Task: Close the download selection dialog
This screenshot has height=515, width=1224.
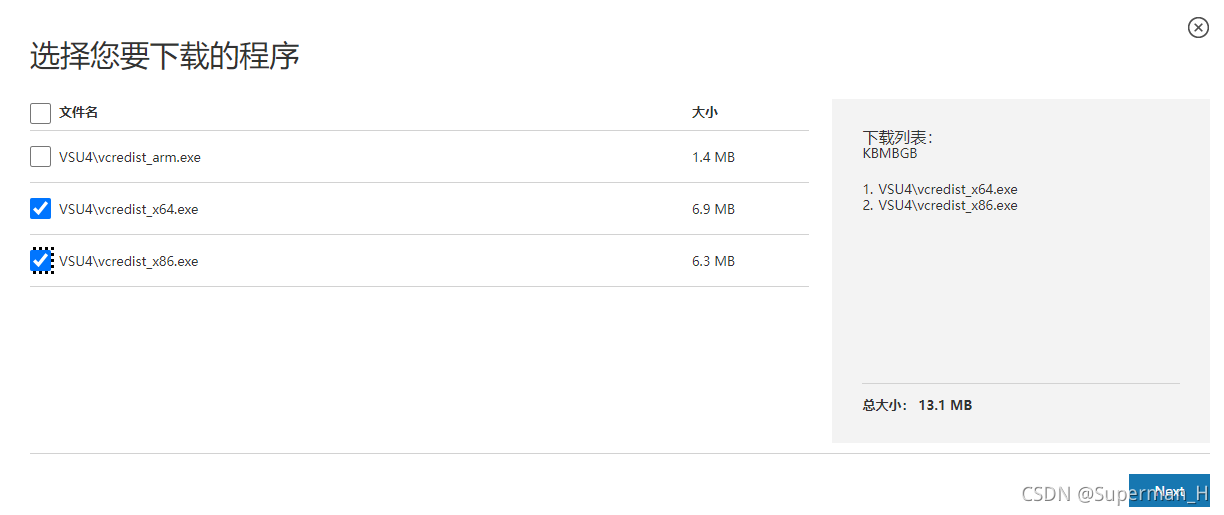Action: coord(1198,28)
